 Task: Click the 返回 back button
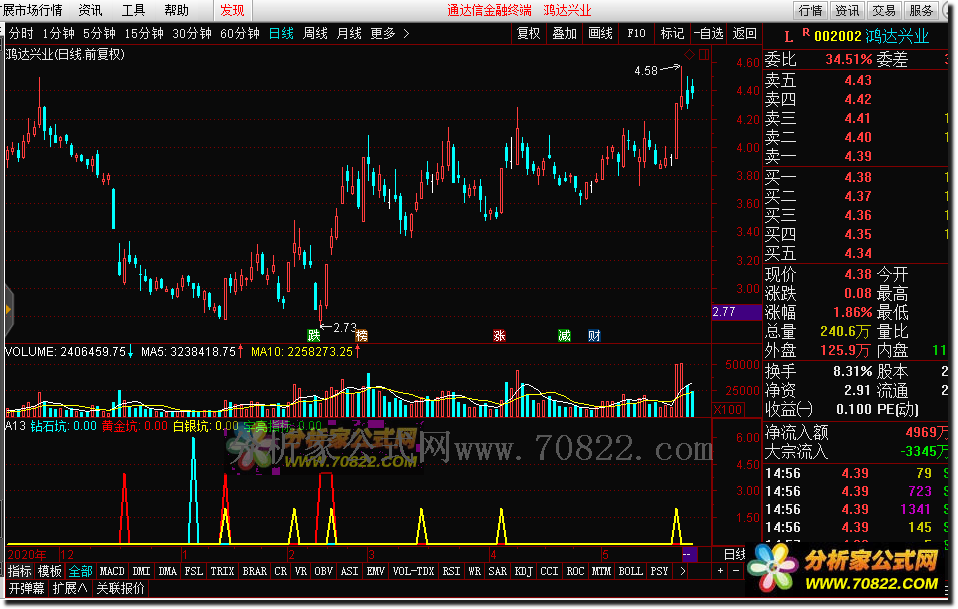[x=744, y=34]
